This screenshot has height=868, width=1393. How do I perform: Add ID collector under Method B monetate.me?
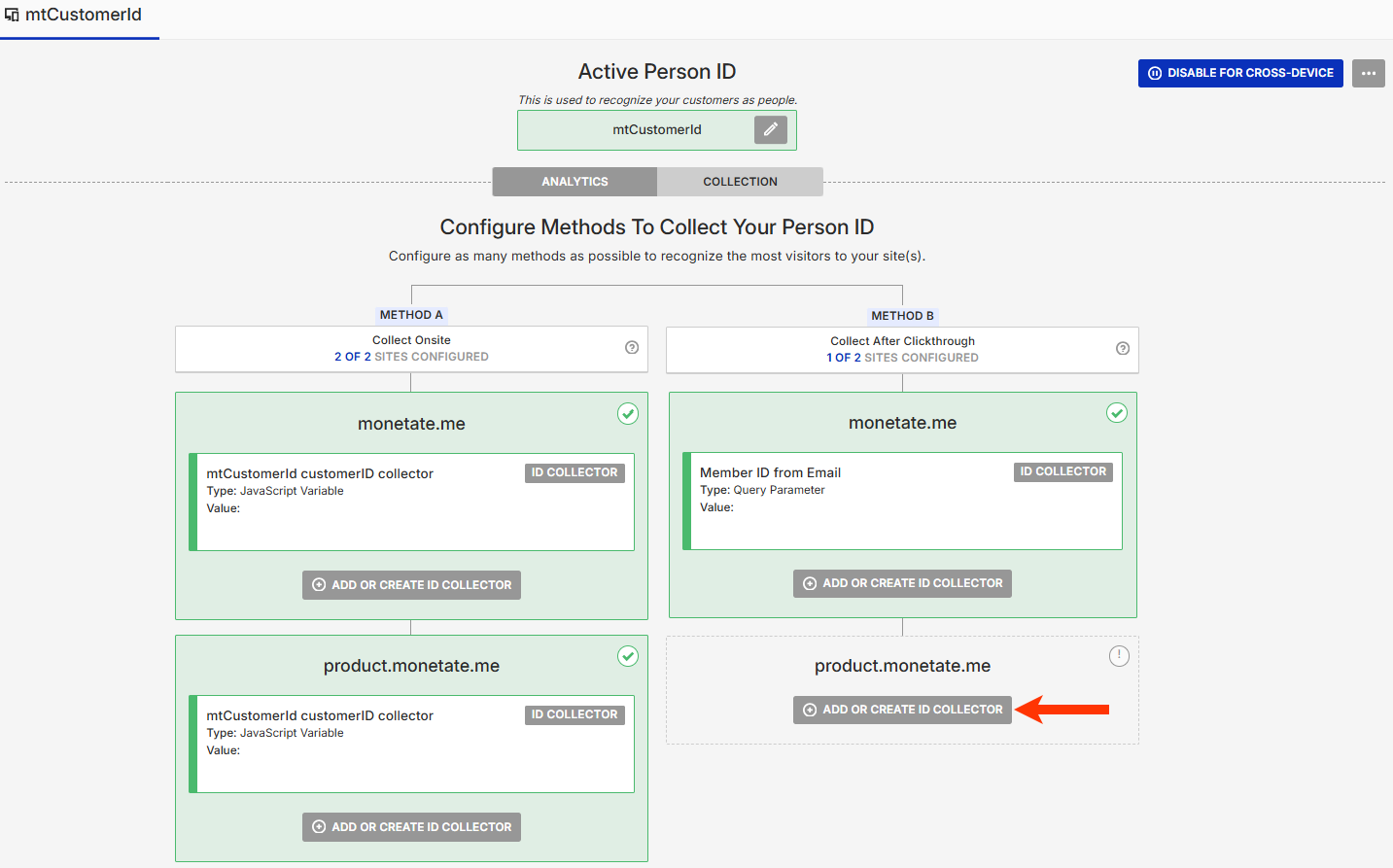(902, 583)
